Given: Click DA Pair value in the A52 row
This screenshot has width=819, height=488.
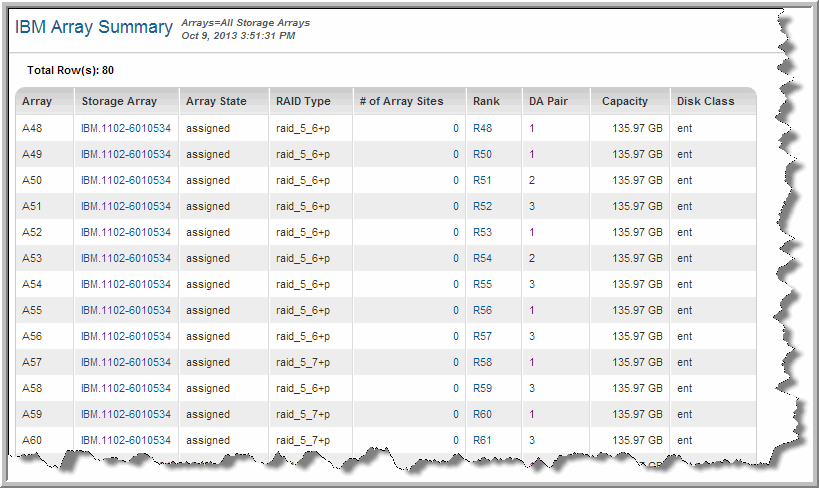Looking at the screenshot, I should point(532,232).
